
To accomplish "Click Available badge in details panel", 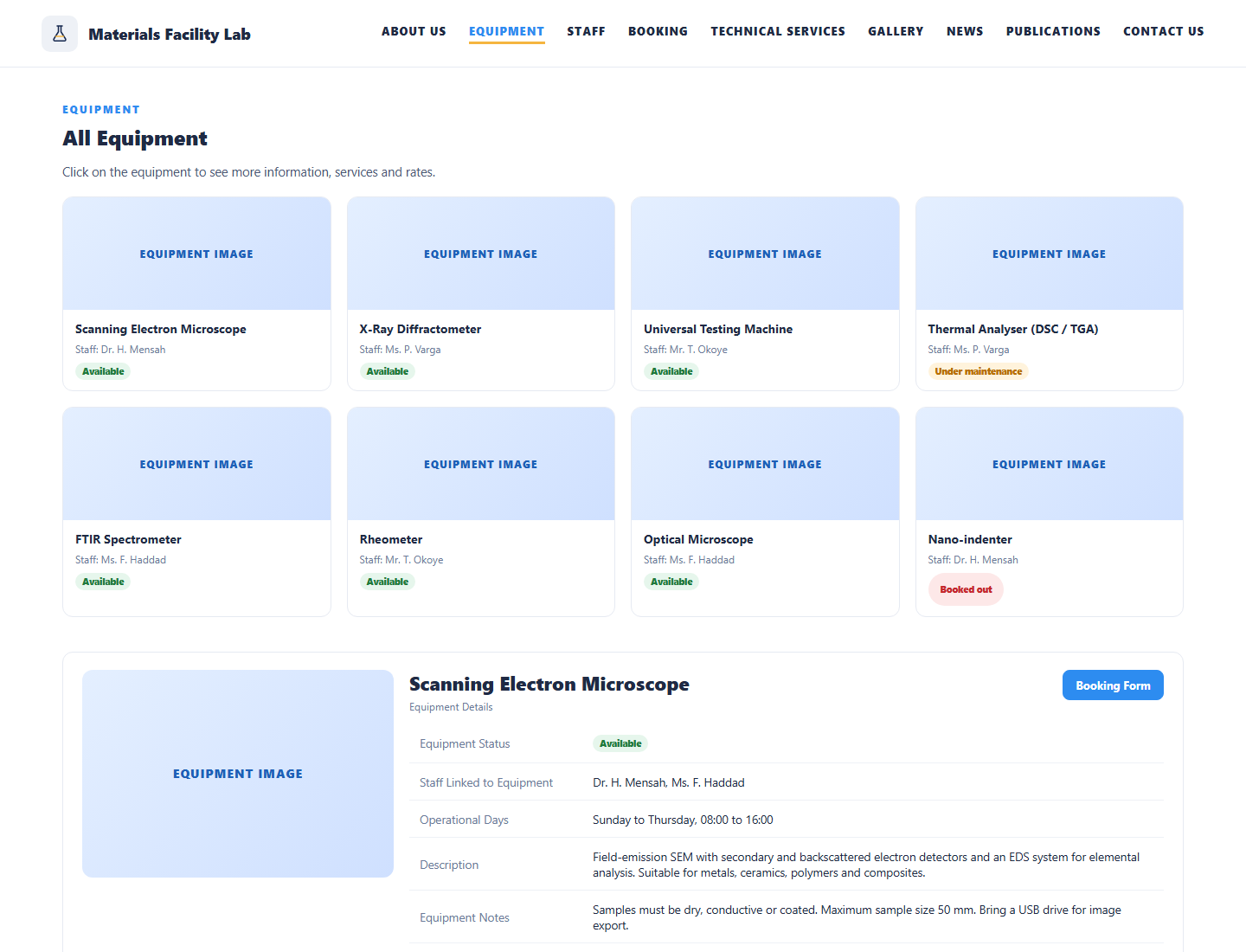I will coord(620,743).
